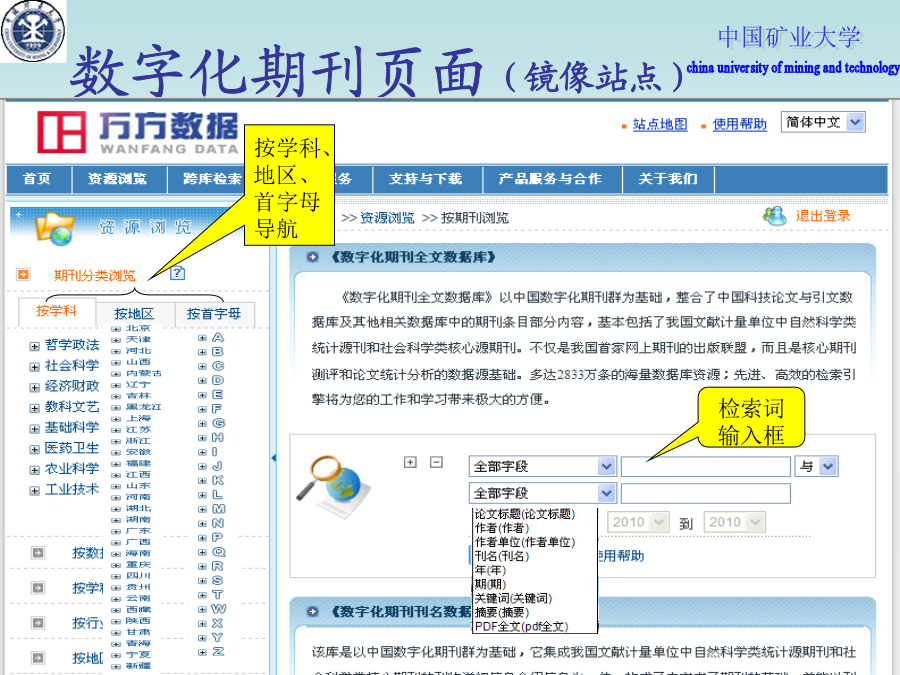This screenshot has width=900, height=675.
Task: Select 刊名 option in dropdown list
Action: click(502, 556)
